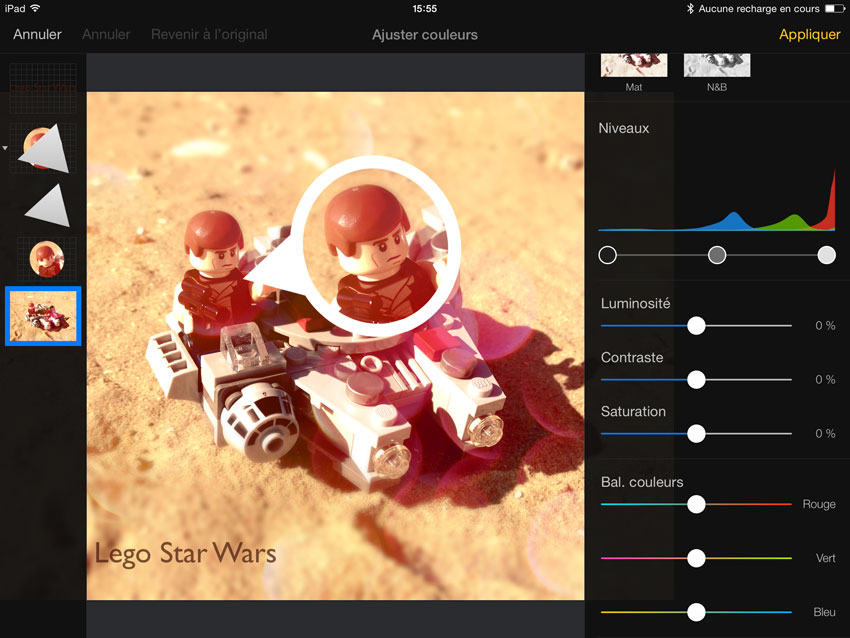Click the white point handle under Niveaux

click(827, 255)
